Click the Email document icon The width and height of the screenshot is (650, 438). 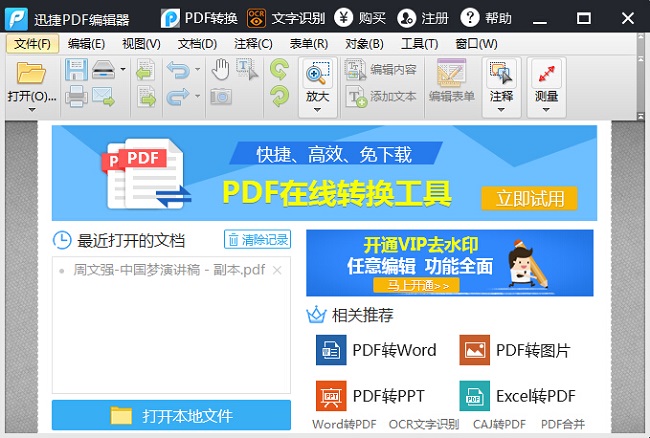tap(103, 96)
